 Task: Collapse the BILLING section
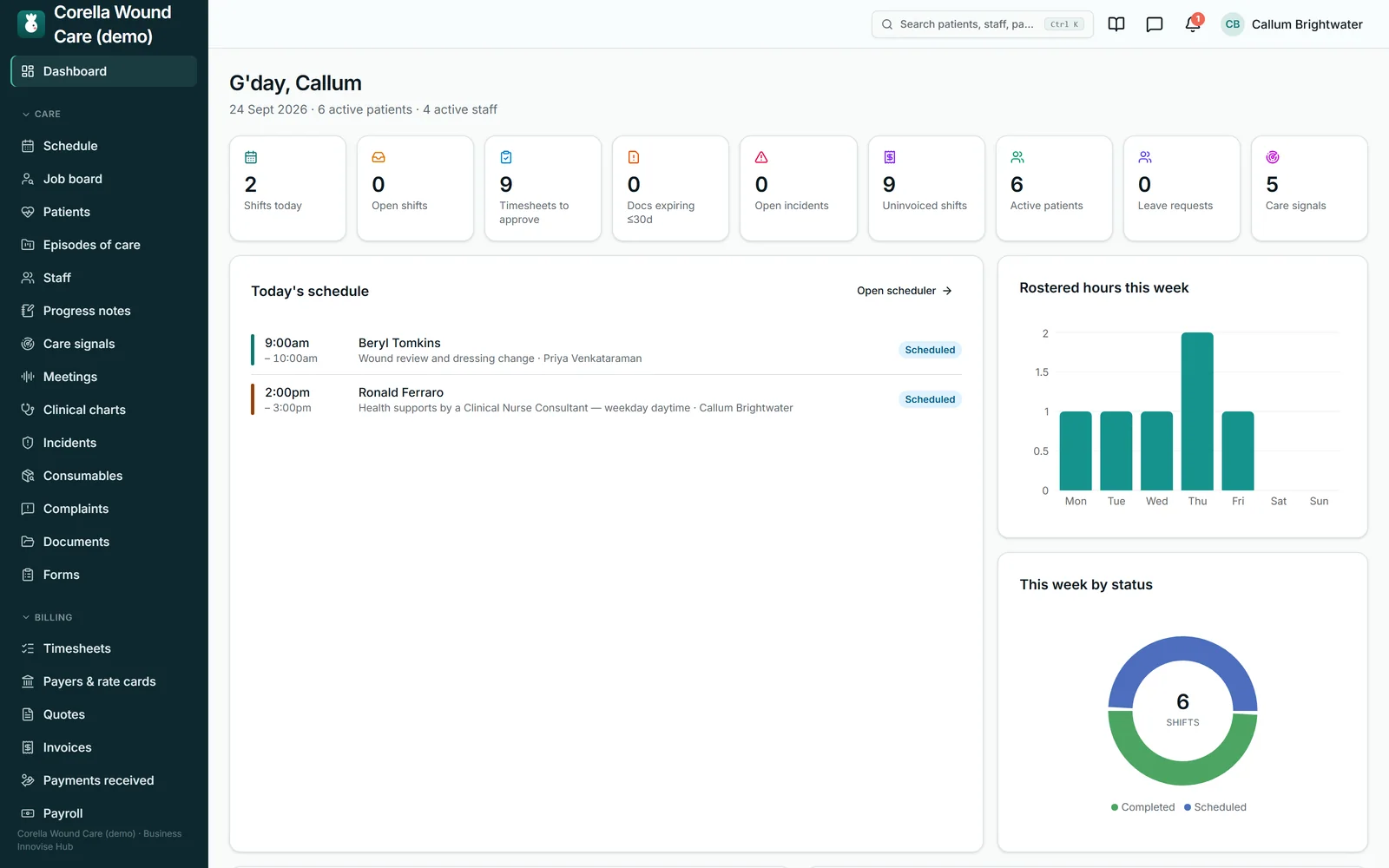pos(48,617)
